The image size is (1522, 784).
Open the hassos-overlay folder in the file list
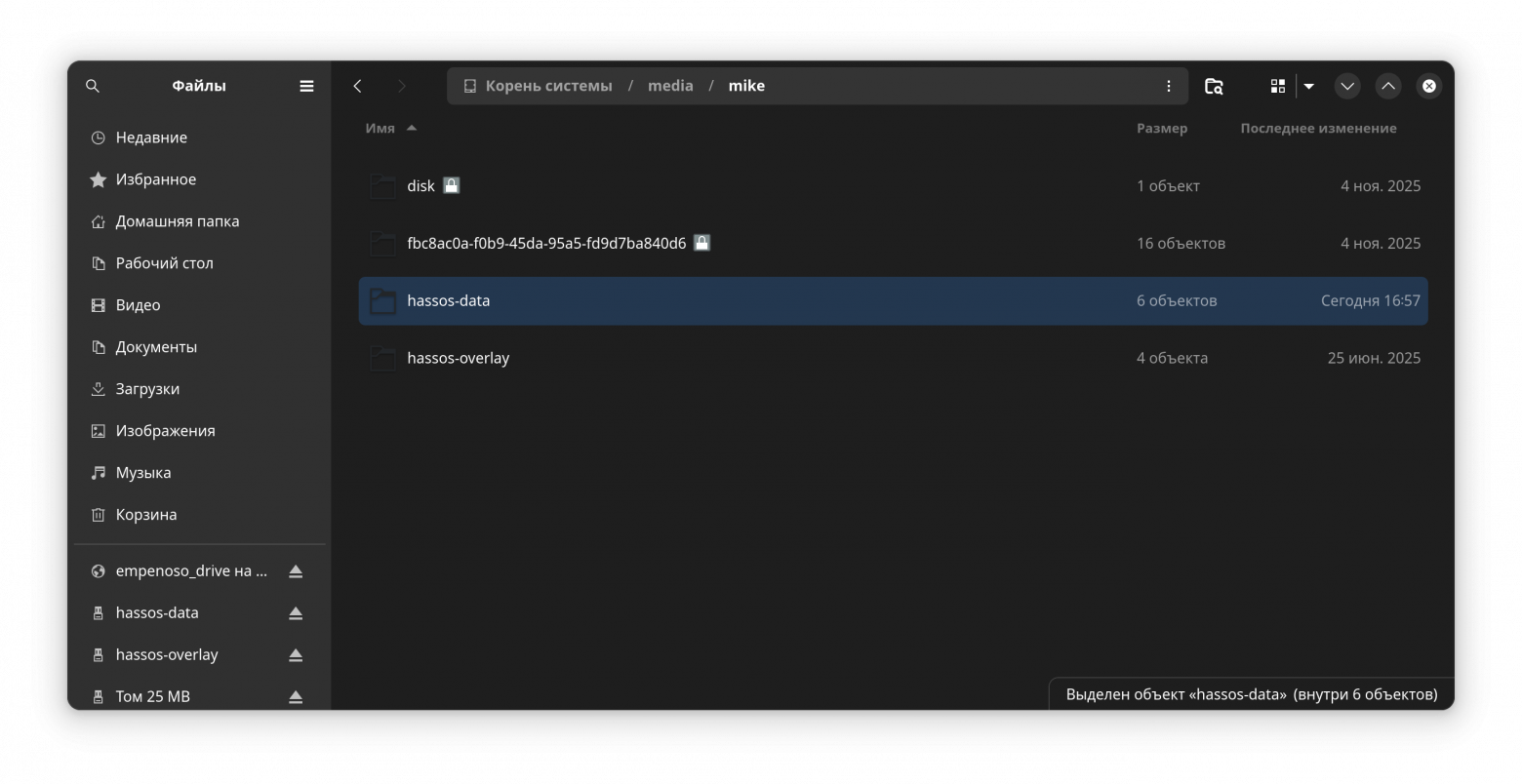click(459, 358)
